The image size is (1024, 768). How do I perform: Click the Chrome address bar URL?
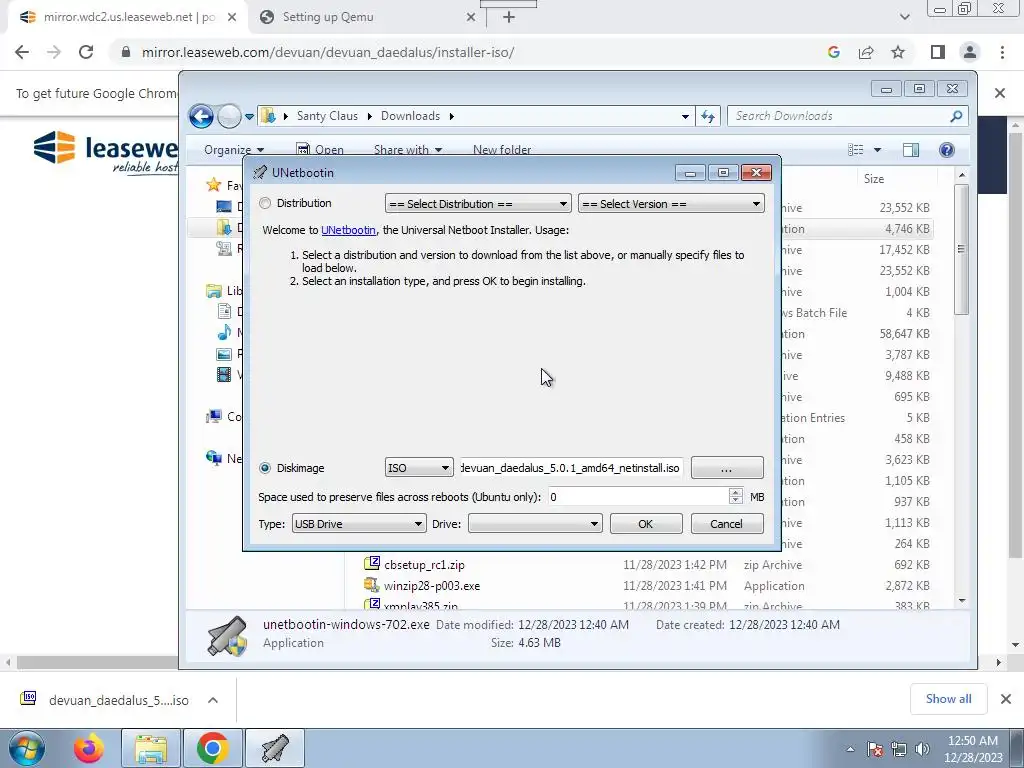point(328,52)
